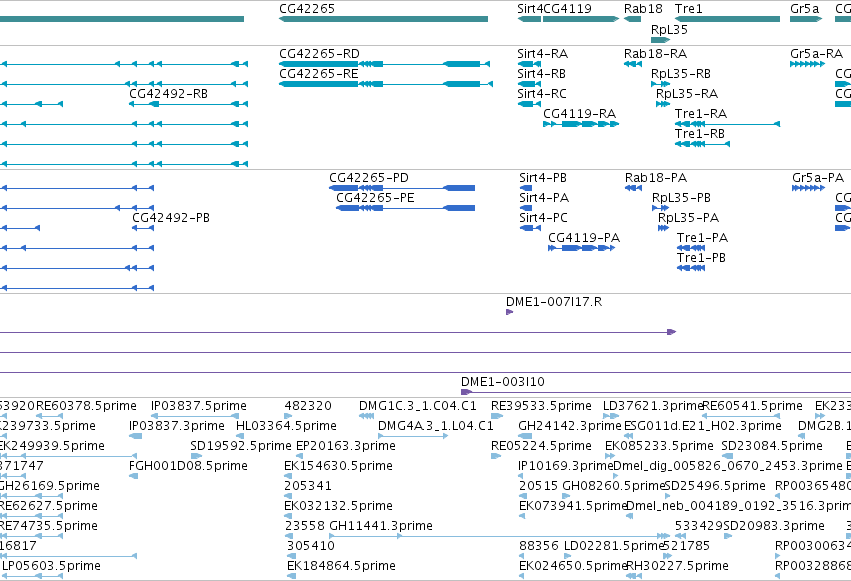Screen dimensions: 851x581
Task: Select the EK154630.5prime EST label
Action: coord(338,466)
